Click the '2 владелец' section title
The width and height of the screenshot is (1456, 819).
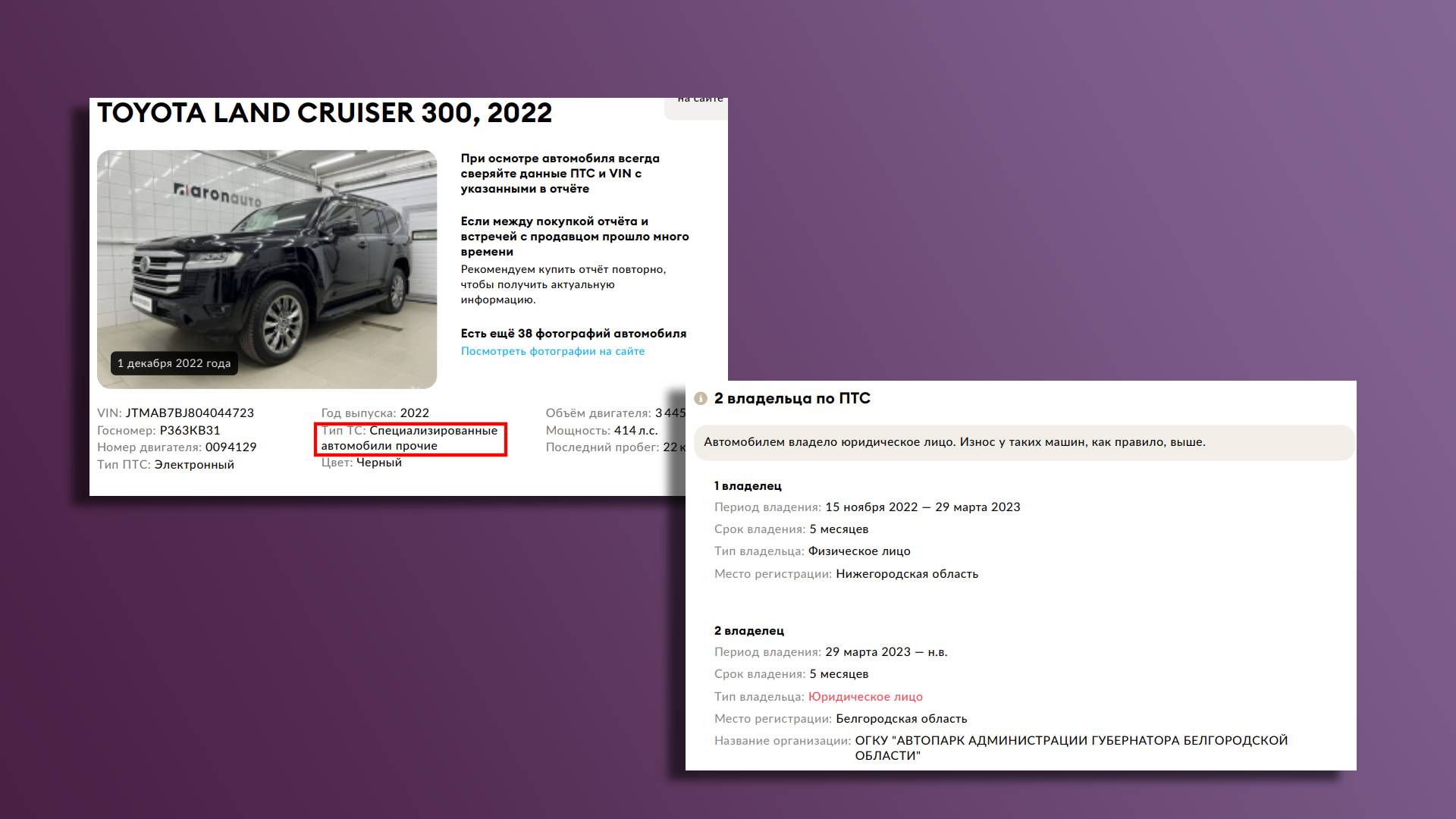point(748,631)
